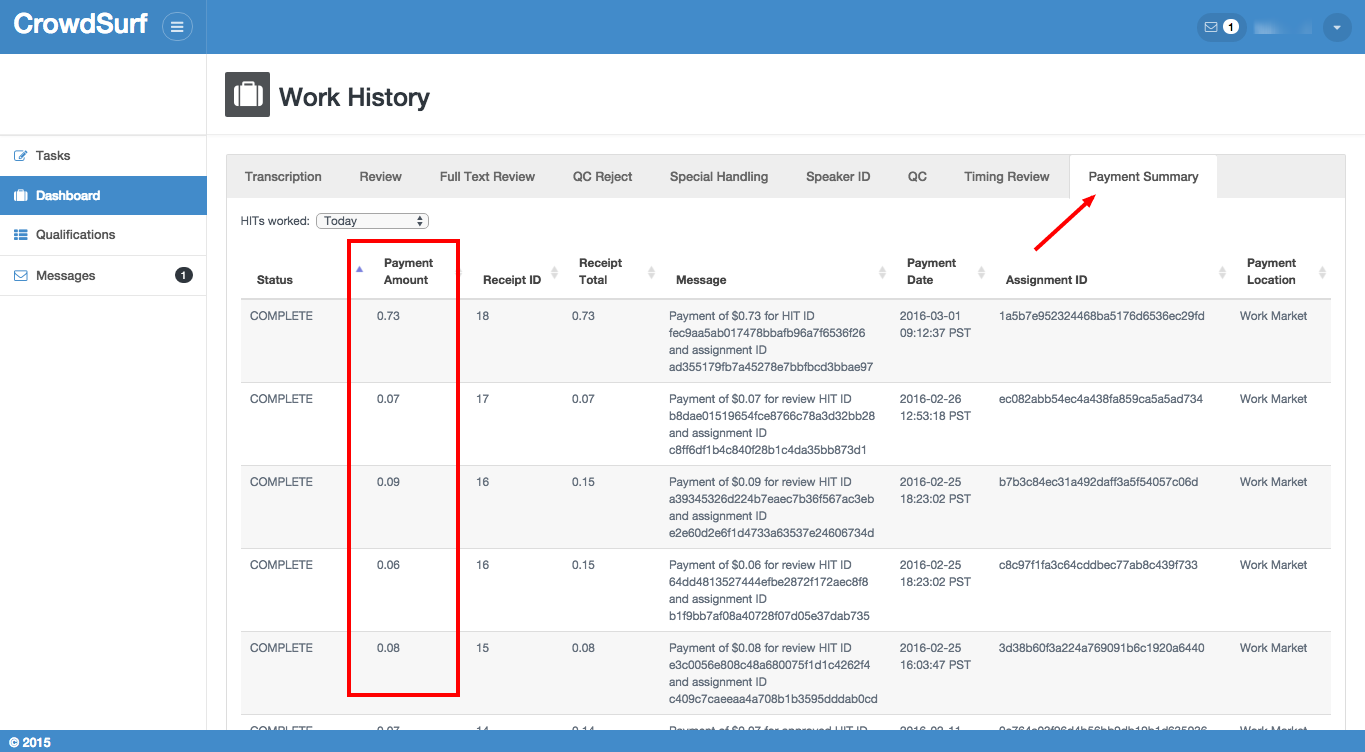This screenshot has height=752, width=1365.
Task: Click the Assignment ID sort arrows
Action: 1223,272
